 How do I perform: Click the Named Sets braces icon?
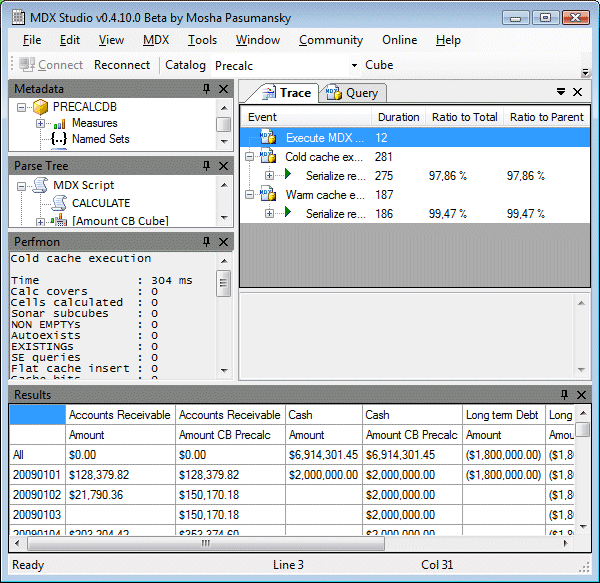[59, 139]
